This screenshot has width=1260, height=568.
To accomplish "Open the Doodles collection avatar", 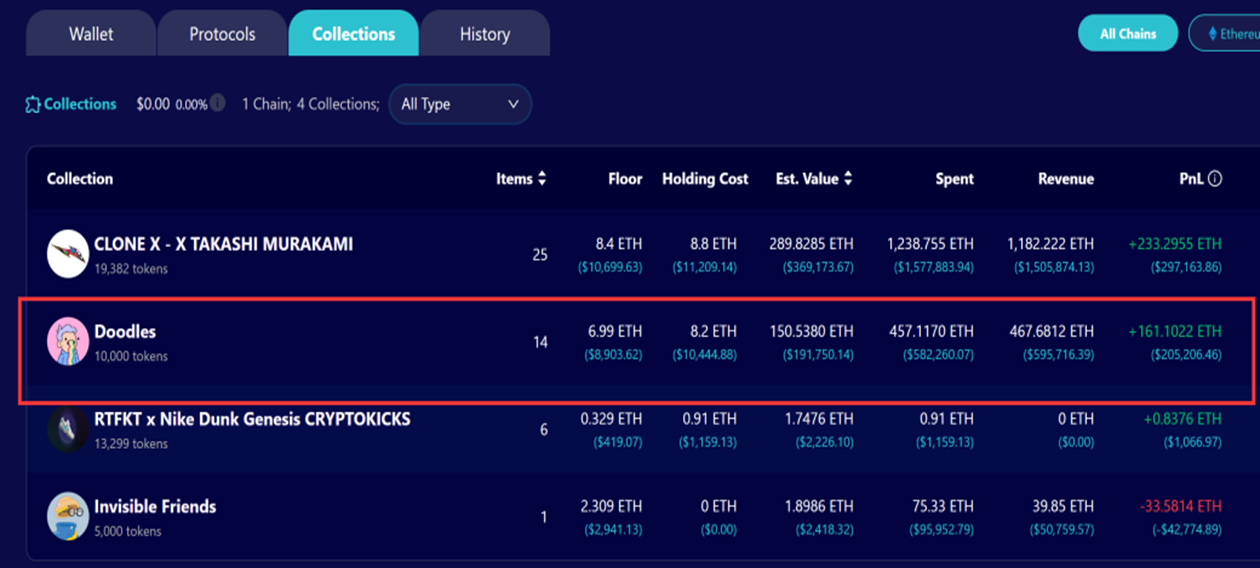I will pos(68,342).
